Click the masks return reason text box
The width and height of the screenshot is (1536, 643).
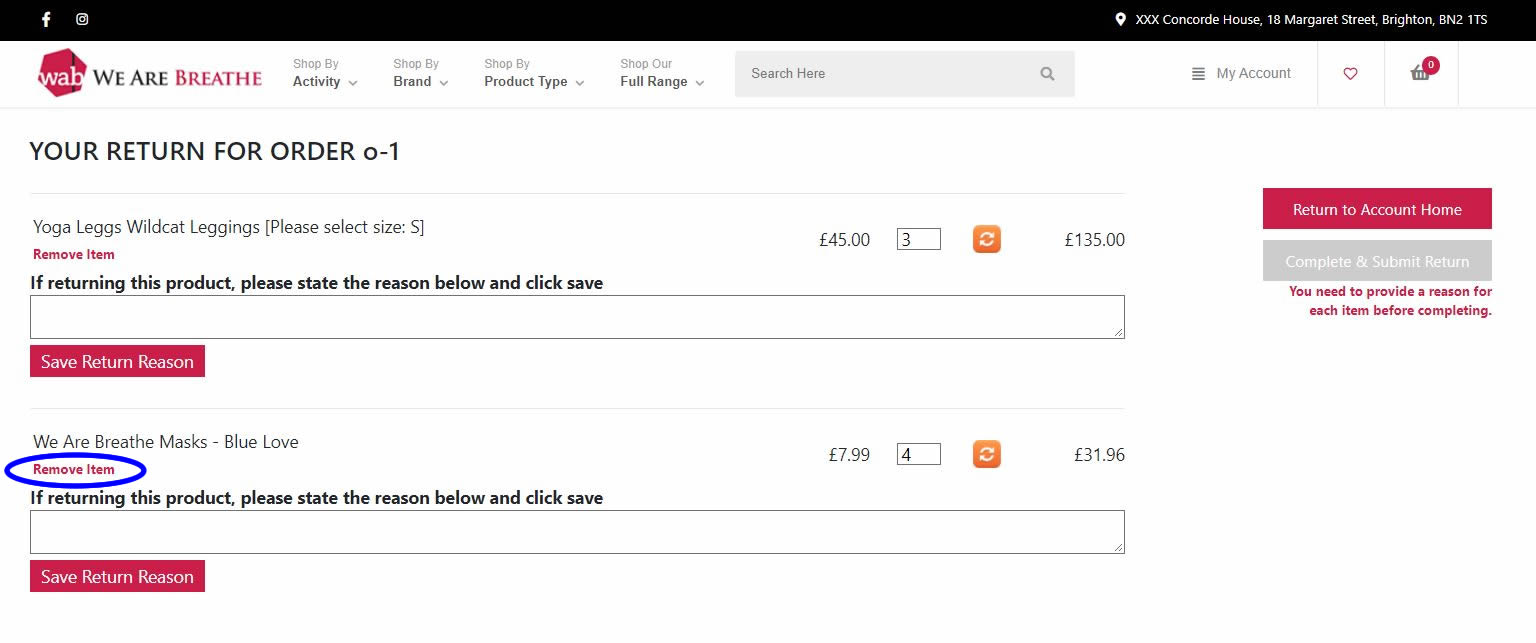(x=577, y=532)
